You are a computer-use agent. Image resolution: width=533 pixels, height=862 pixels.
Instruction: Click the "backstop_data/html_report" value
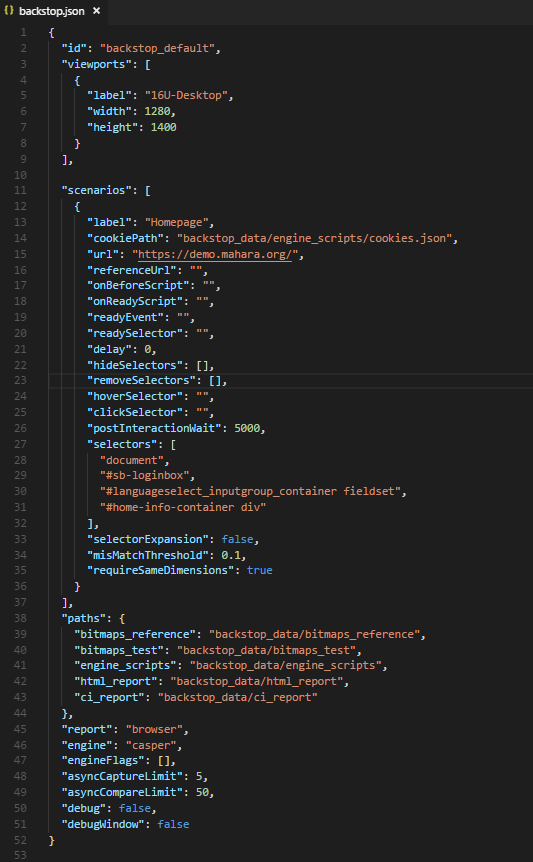[257, 682]
